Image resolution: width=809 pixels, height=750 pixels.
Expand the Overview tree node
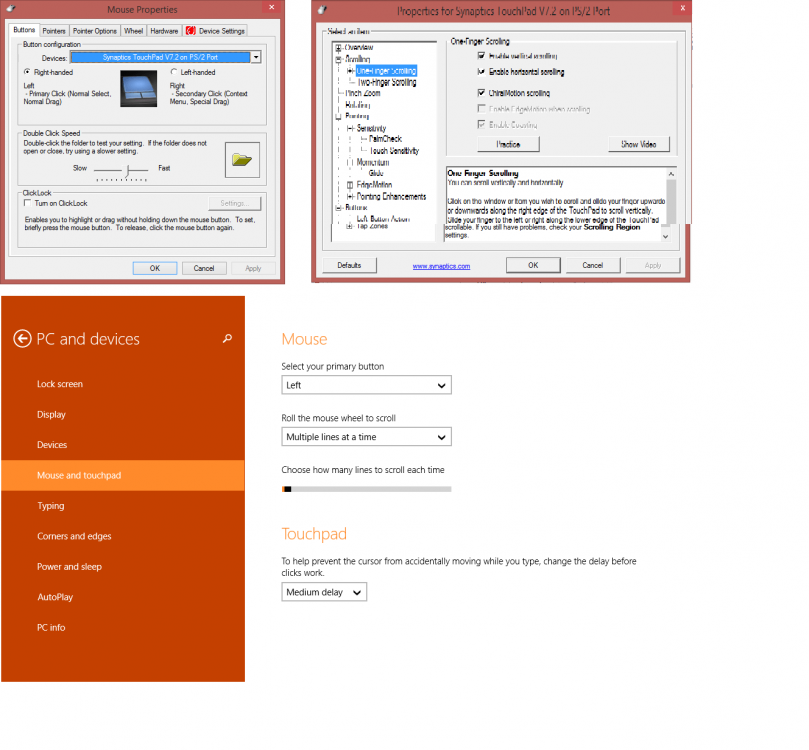click(338, 48)
